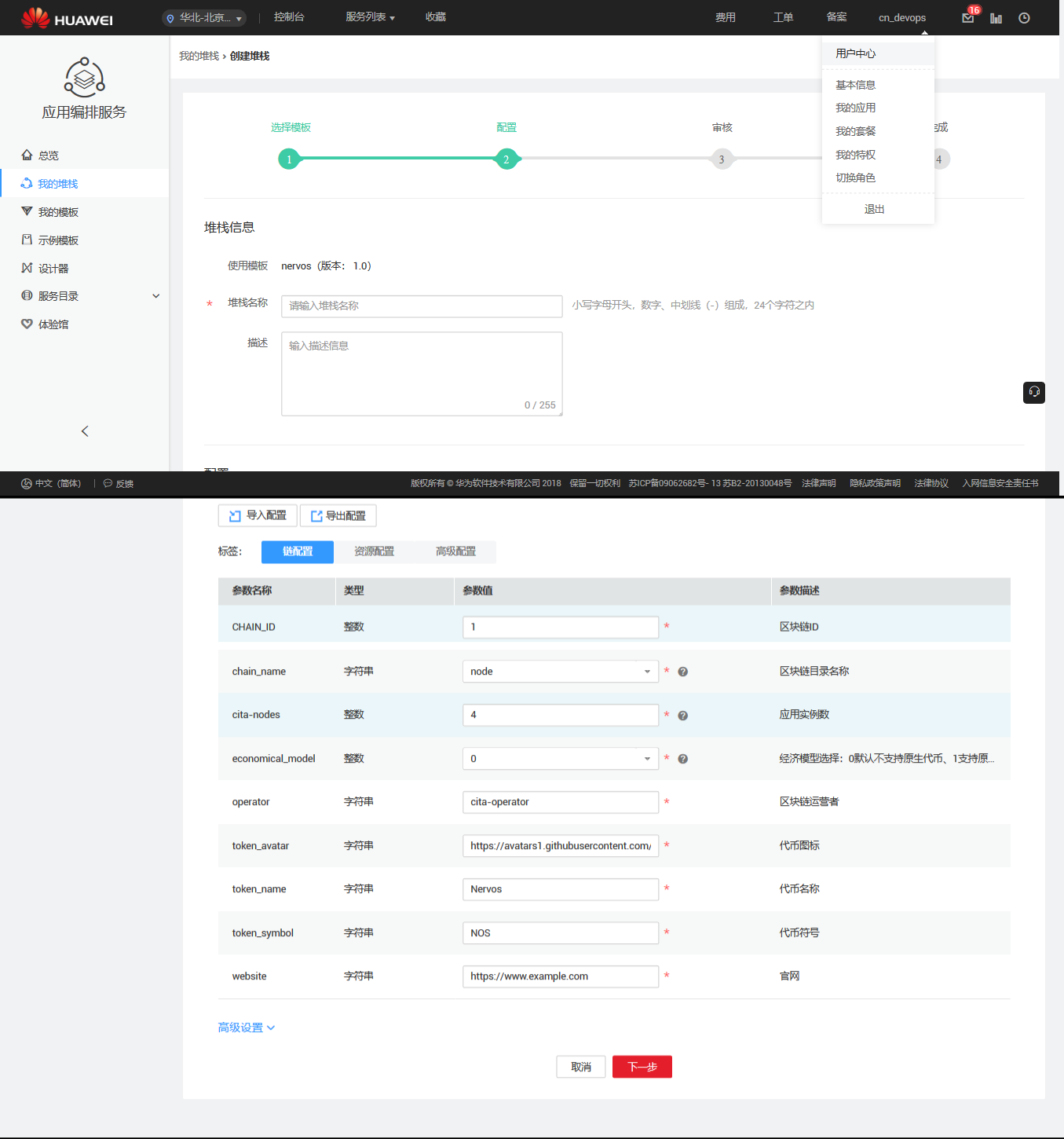This screenshot has width=1064, height=1139.
Task: Select the 链配置 tab
Action: click(298, 551)
